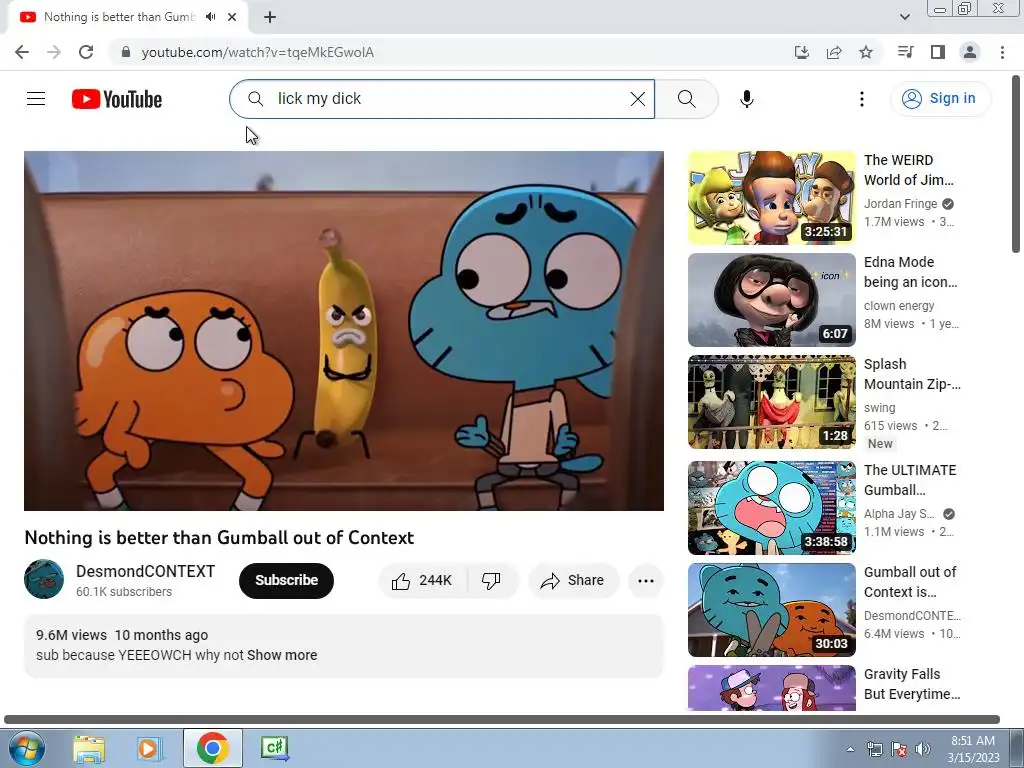This screenshot has width=1024, height=768.
Task: Open The WEIRD World of Jim thumbnail
Action: click(771, 198)
